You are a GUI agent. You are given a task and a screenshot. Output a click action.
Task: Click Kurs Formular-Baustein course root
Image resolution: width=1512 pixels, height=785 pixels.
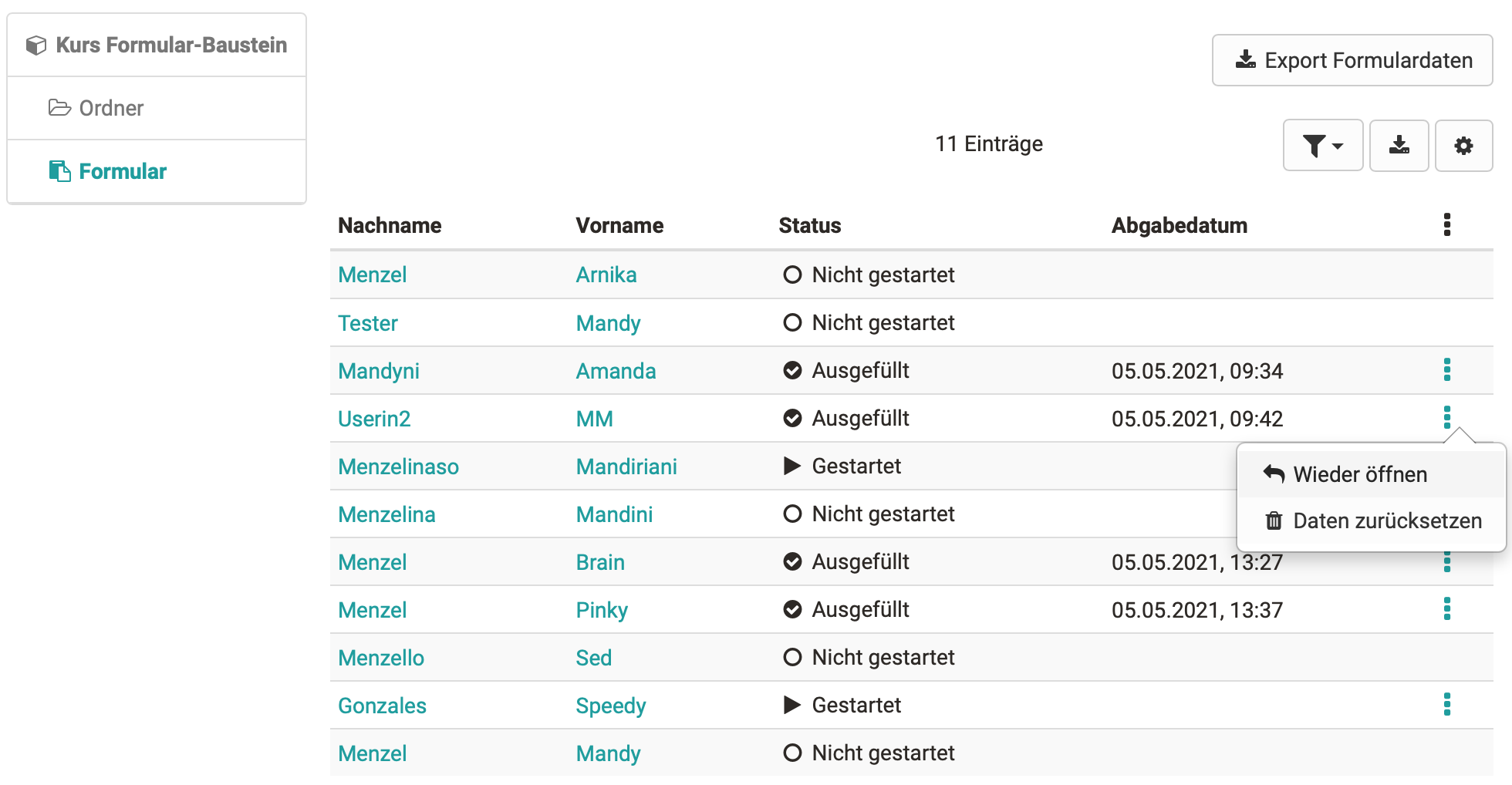click(170, 45)
